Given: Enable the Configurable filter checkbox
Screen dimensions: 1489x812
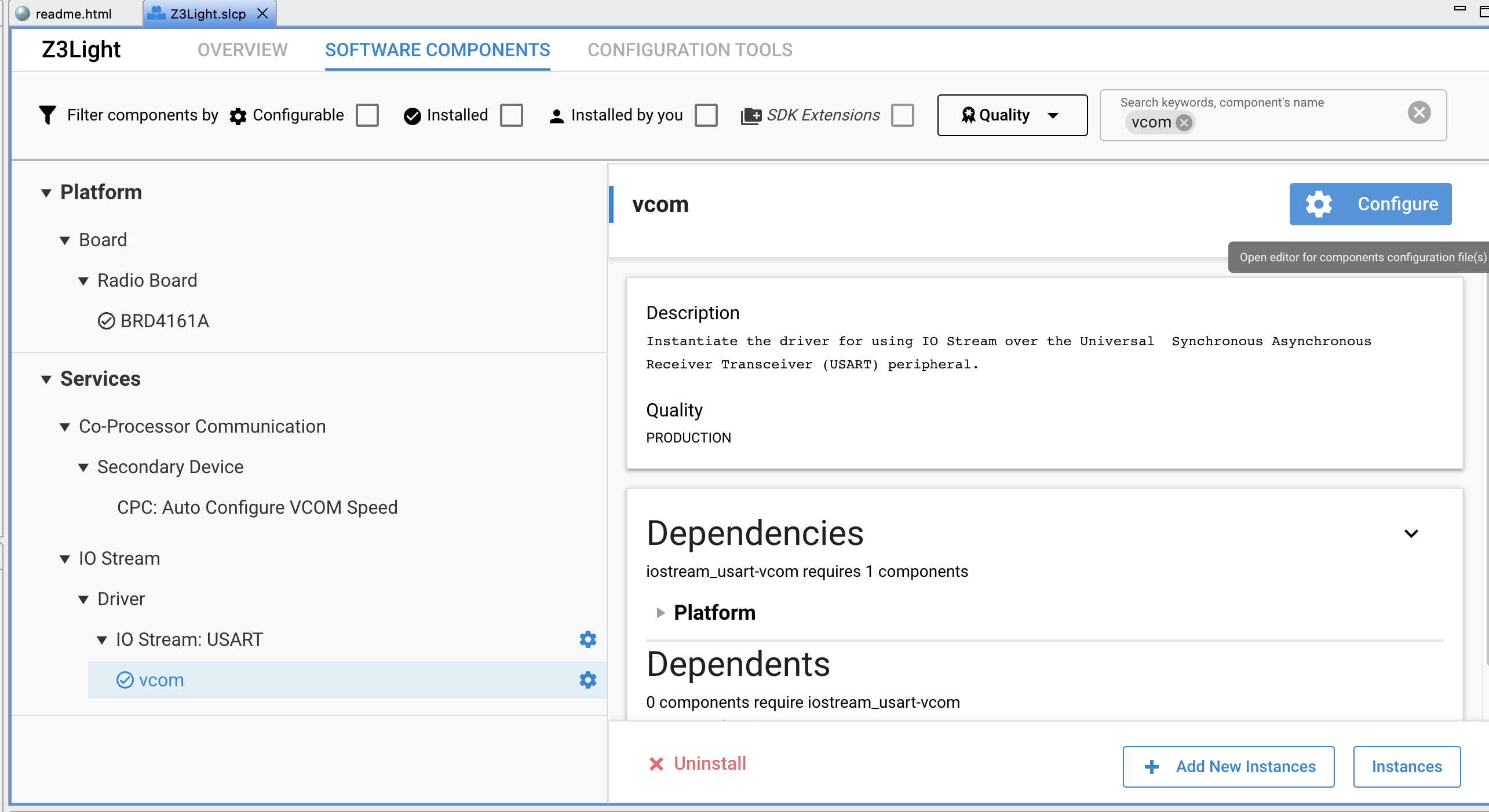Looking at the screenshot, I should 367,115.
